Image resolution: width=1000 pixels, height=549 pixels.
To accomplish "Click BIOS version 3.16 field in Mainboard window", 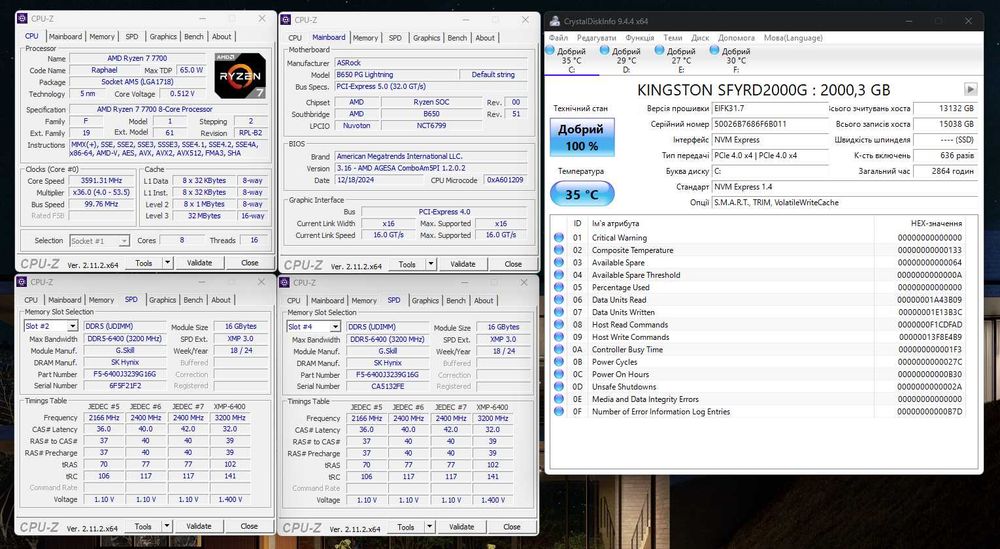I will pyautogui.click(x=431, y=168).
